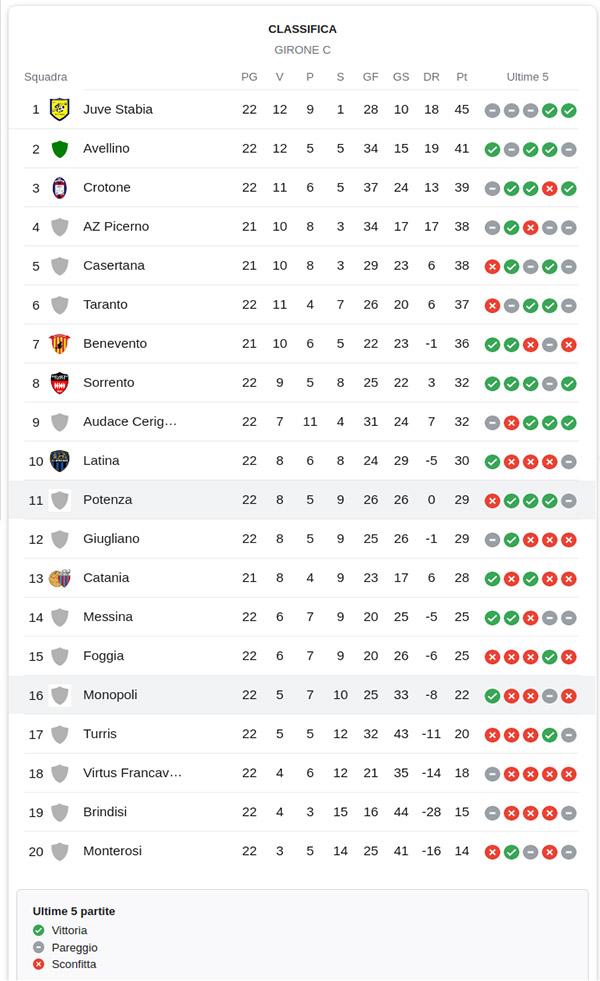The width and height of the screenshot is (600, 981).
Task: Open the Potenza team link
Action: click(107, 500)
